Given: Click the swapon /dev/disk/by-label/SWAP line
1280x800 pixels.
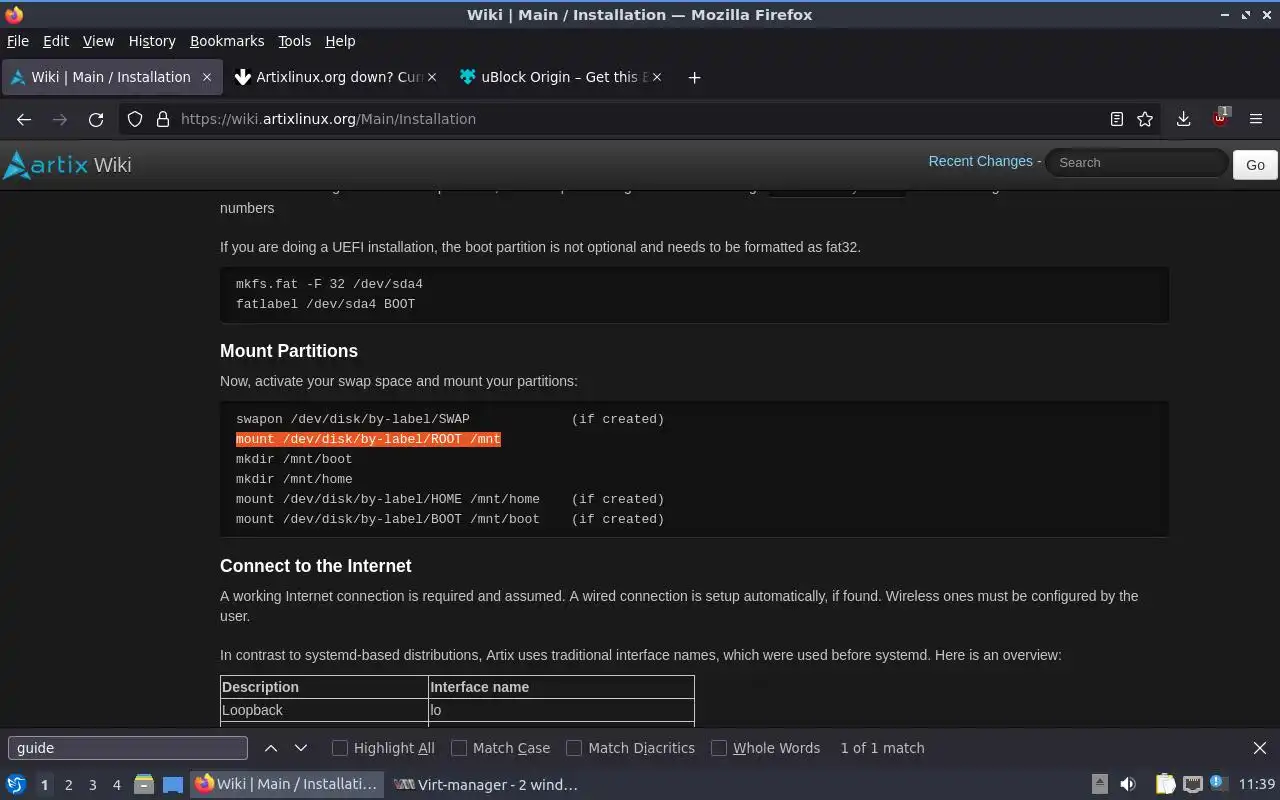Looking at the screenshot, I should [x=352, y=419].
